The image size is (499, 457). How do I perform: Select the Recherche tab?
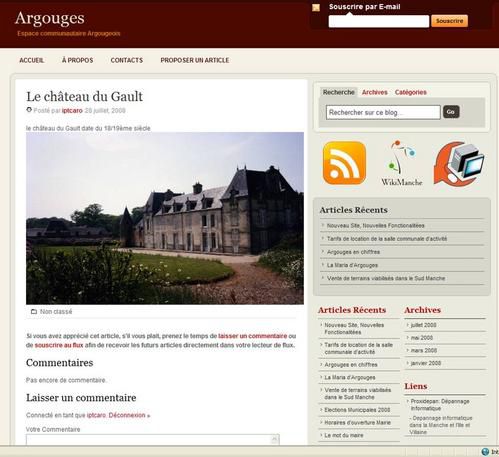[338, 92]
